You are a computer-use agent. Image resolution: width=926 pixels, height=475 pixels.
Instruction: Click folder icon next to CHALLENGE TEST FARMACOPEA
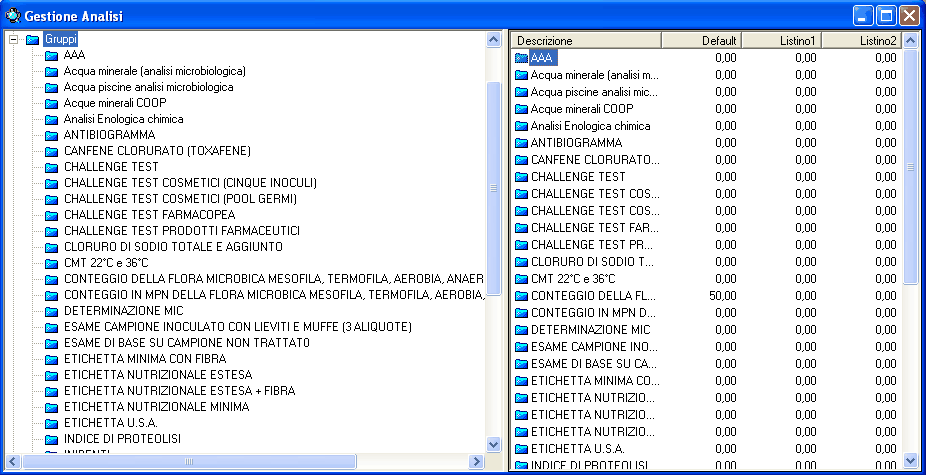[52, 215]
